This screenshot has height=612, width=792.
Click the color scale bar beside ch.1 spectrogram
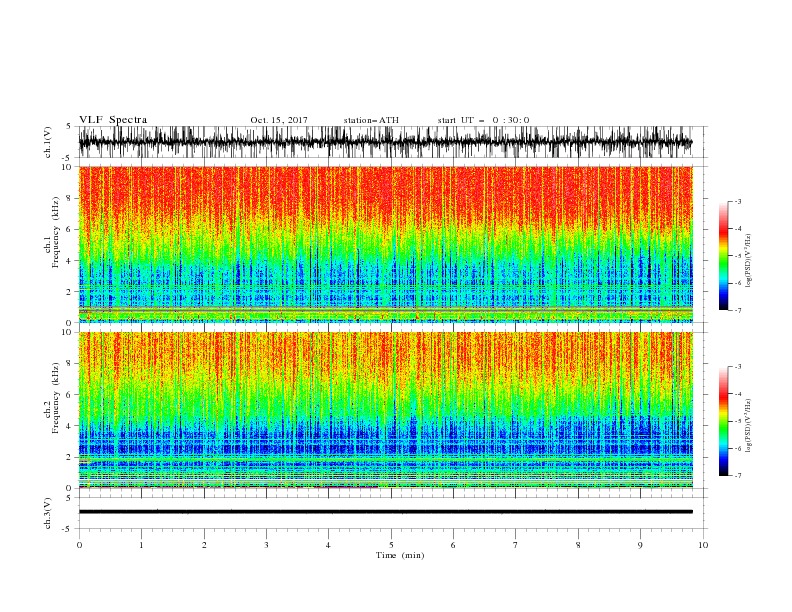coord(723,256)
